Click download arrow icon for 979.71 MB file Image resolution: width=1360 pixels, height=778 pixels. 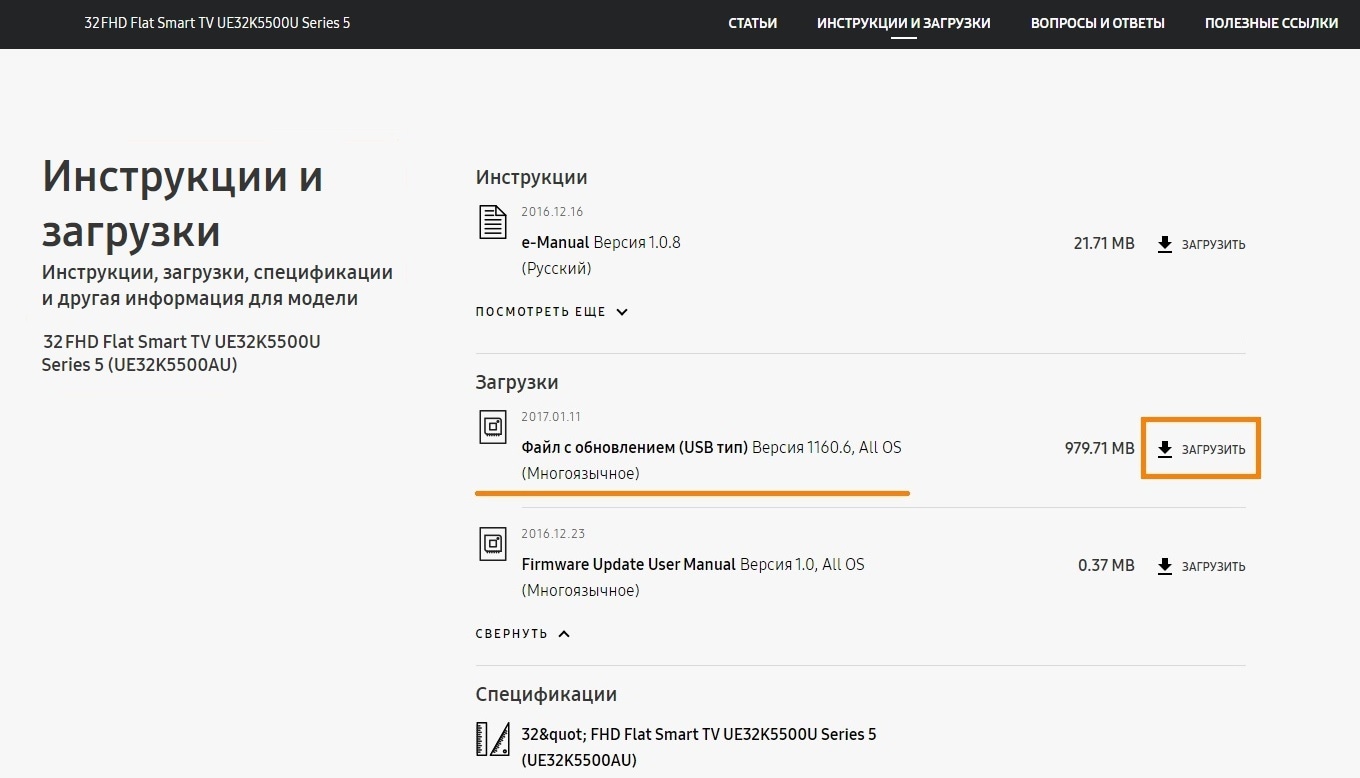[1165, 449]
